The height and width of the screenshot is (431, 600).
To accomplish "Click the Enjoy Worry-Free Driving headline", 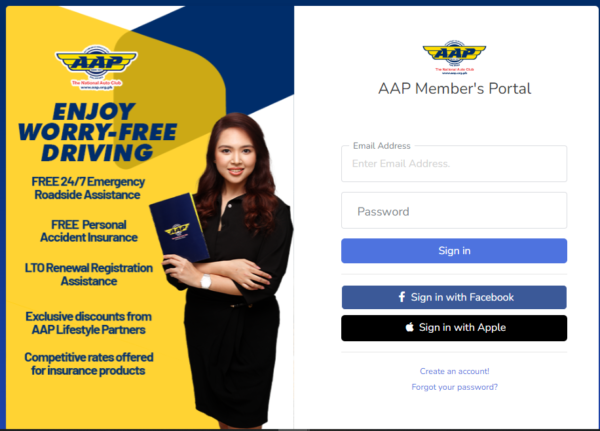I will coord(97,132).
